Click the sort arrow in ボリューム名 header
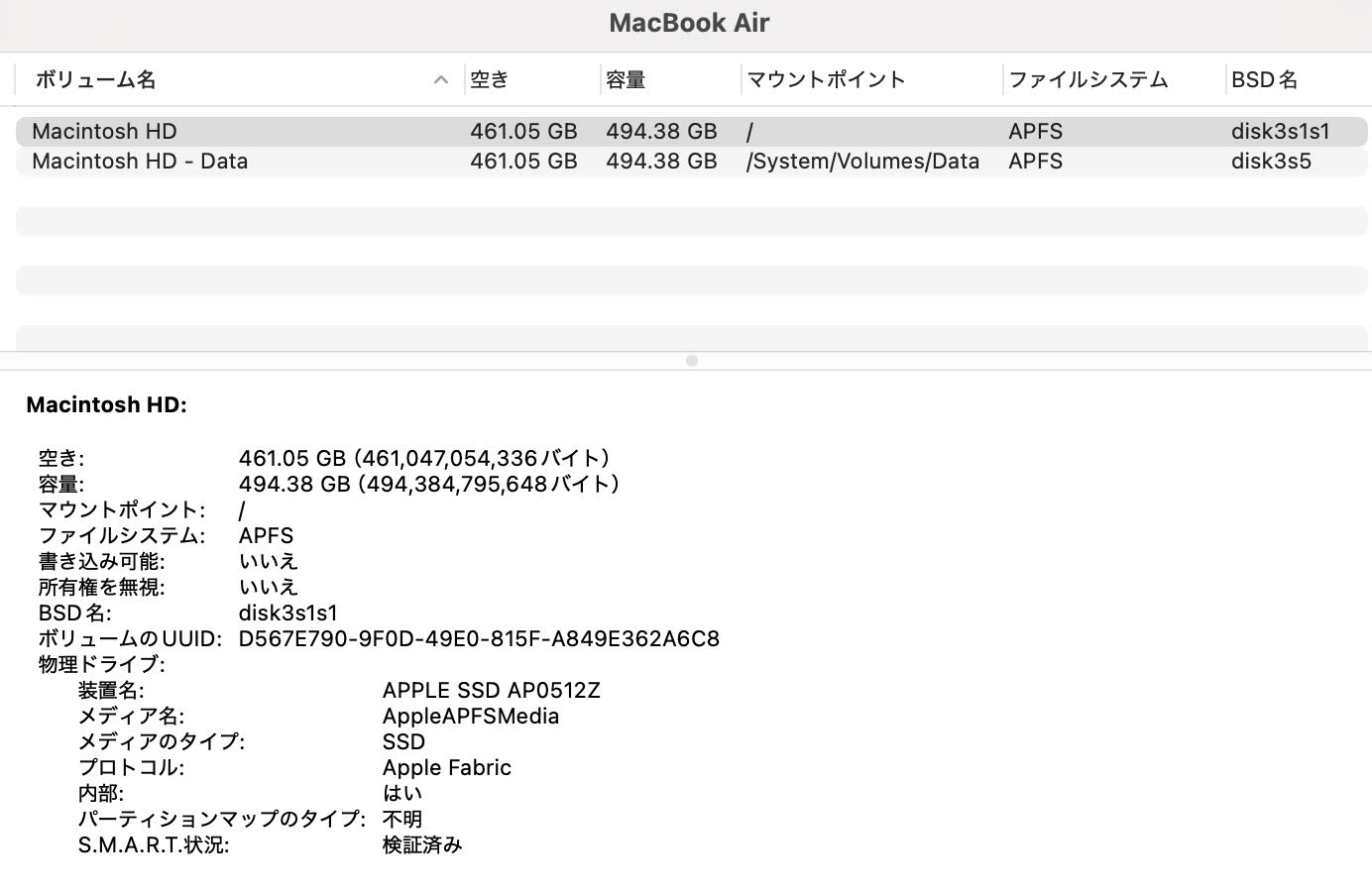 click(x=441, y=80)
